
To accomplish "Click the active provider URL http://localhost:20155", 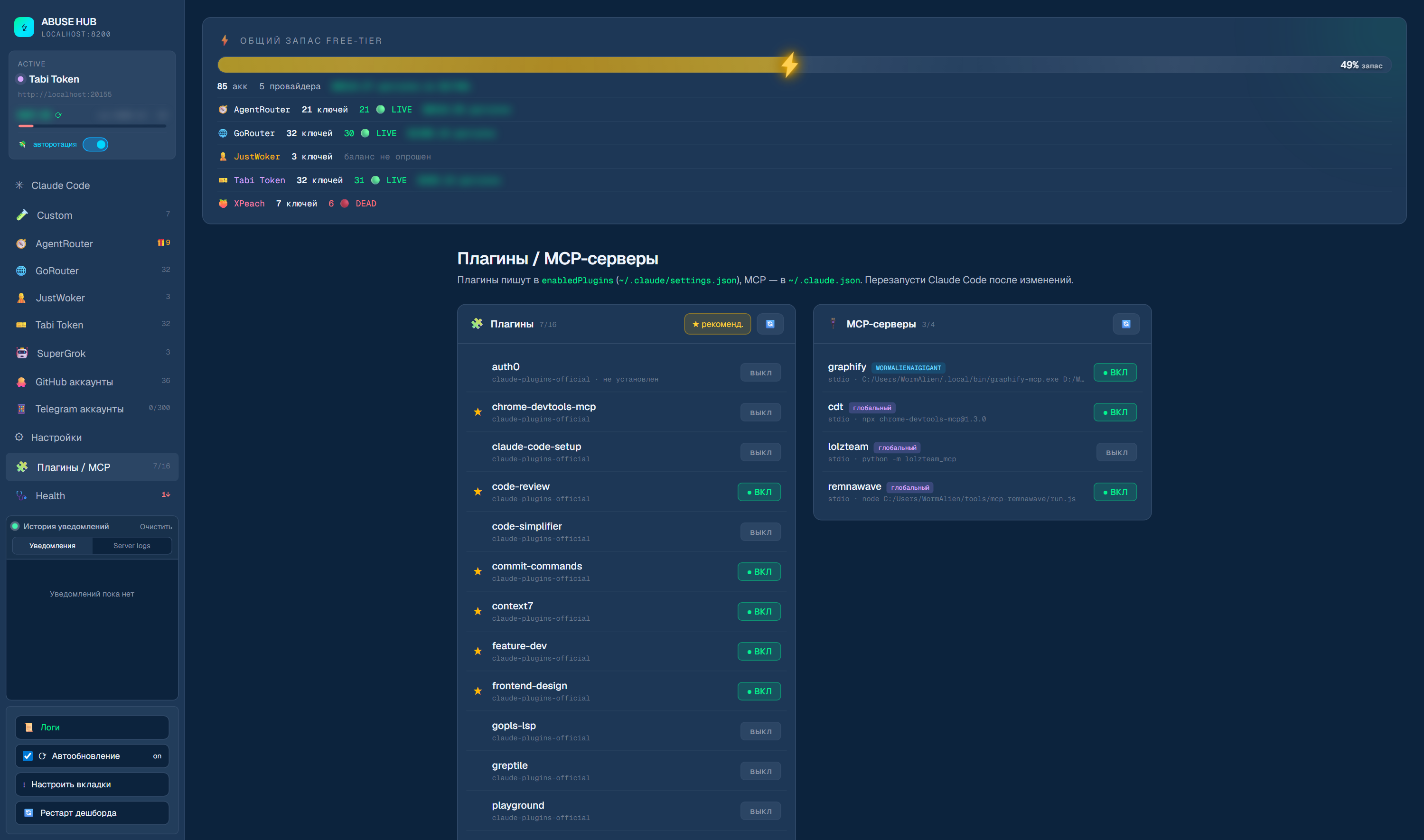I will coord(65,94).
